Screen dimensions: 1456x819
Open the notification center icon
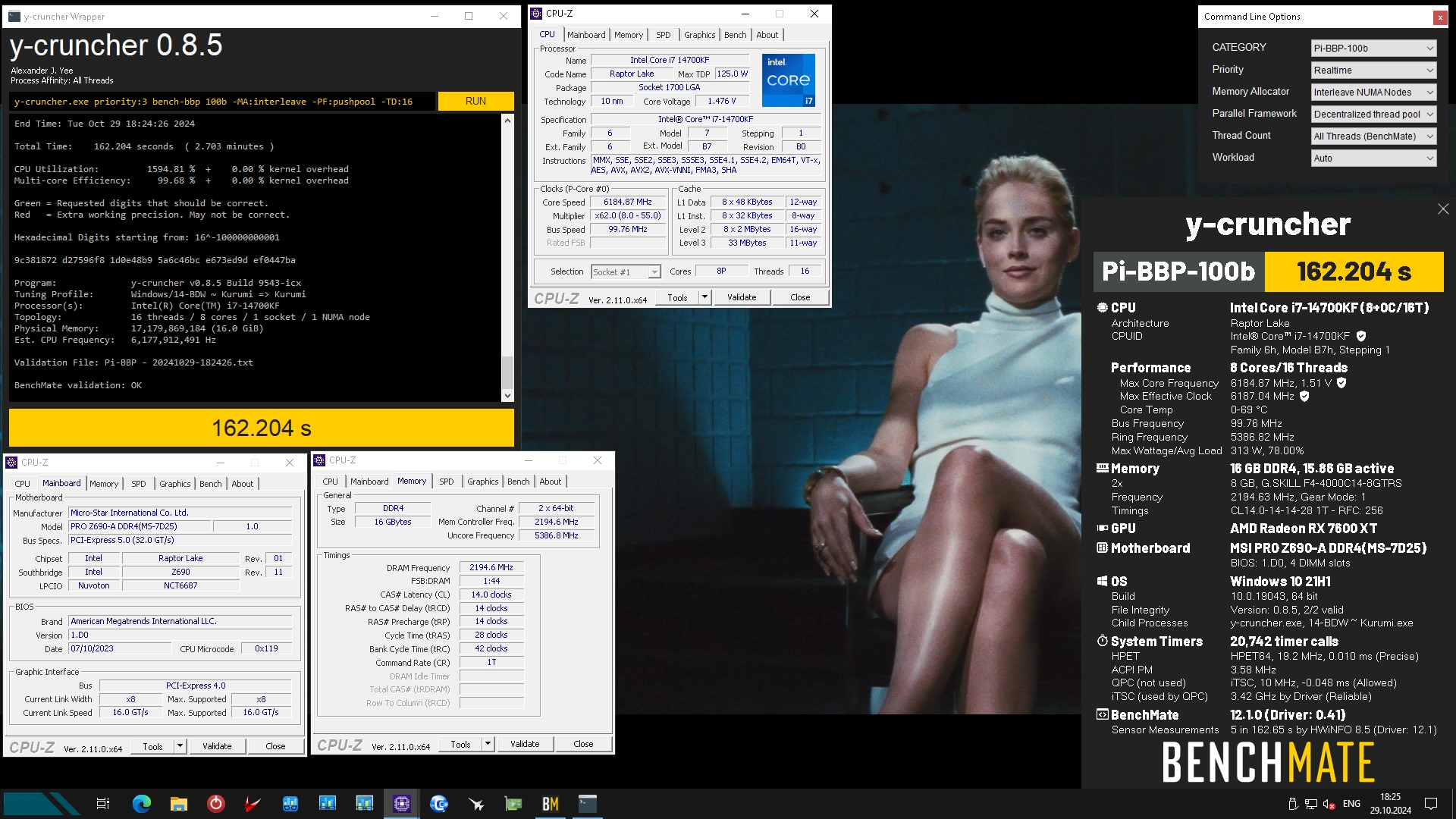click(x=1431, y=804)
